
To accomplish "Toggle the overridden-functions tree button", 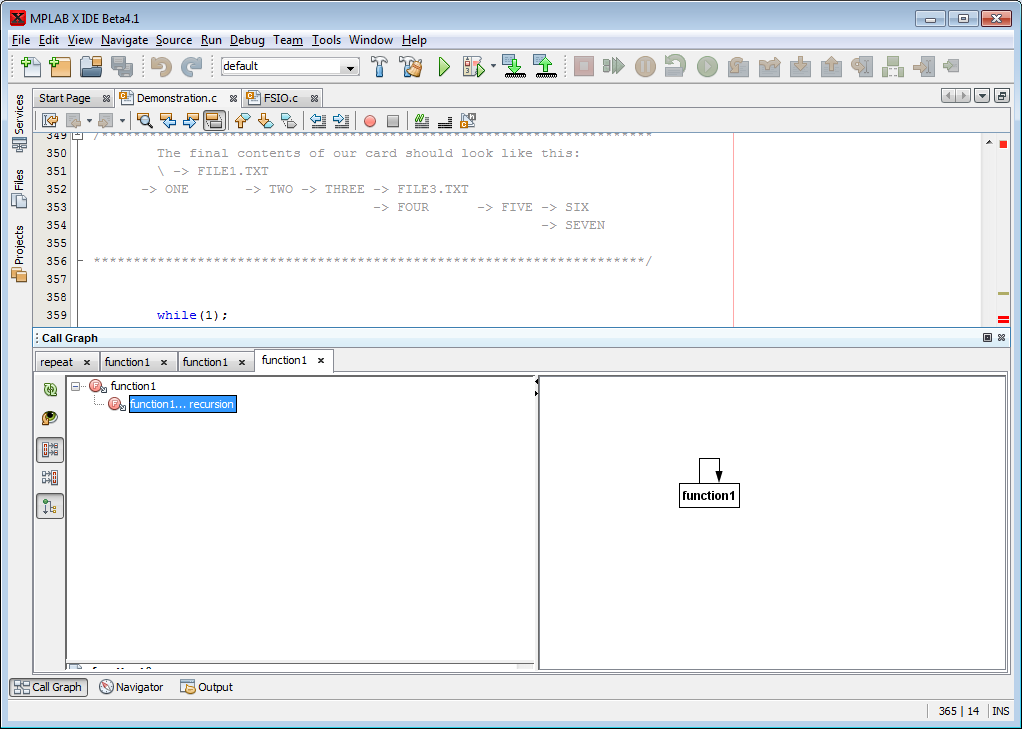I will coord(50,507).
